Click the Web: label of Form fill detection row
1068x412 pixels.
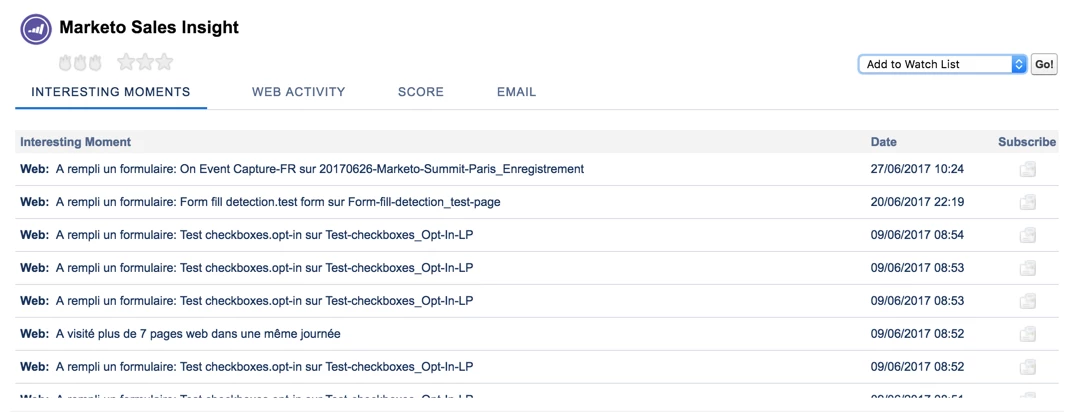point(35,202)
